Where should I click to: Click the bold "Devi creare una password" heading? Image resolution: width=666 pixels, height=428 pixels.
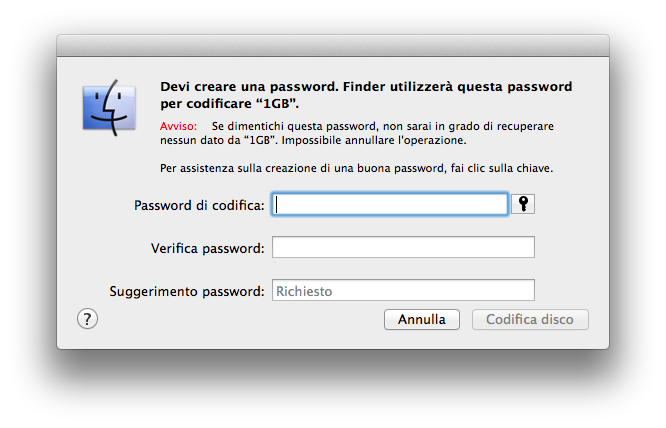coord(249,87)
